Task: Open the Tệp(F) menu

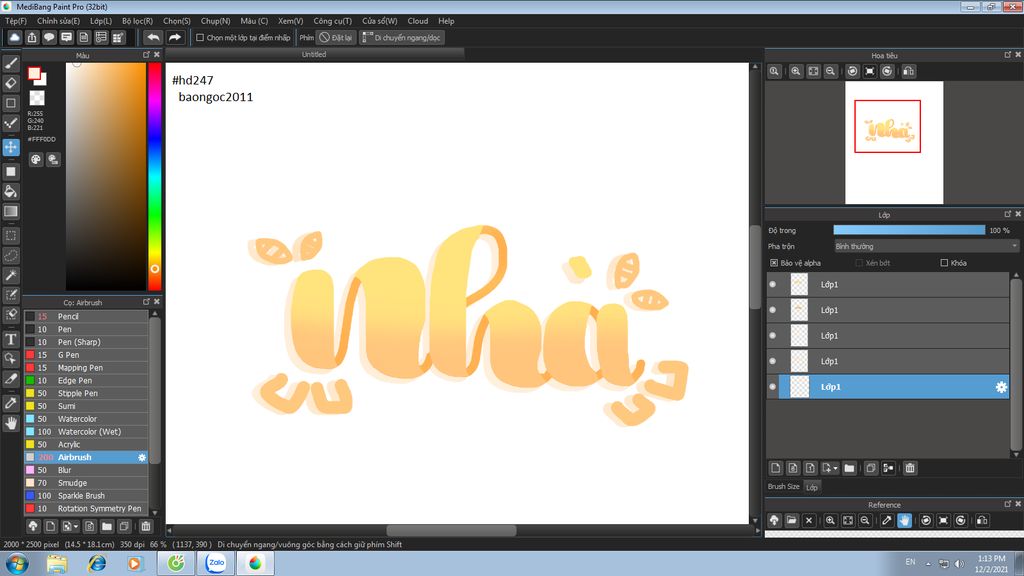Action: click(16, 21)
